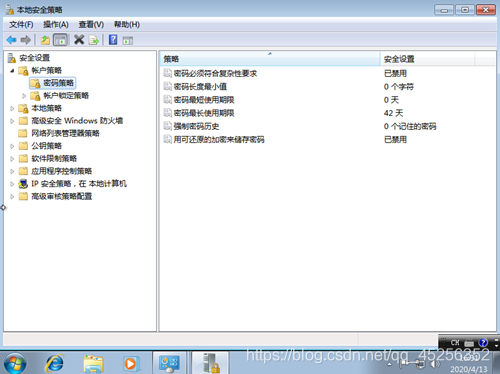Click the 42 天 setting value

[x=393, y=113]
